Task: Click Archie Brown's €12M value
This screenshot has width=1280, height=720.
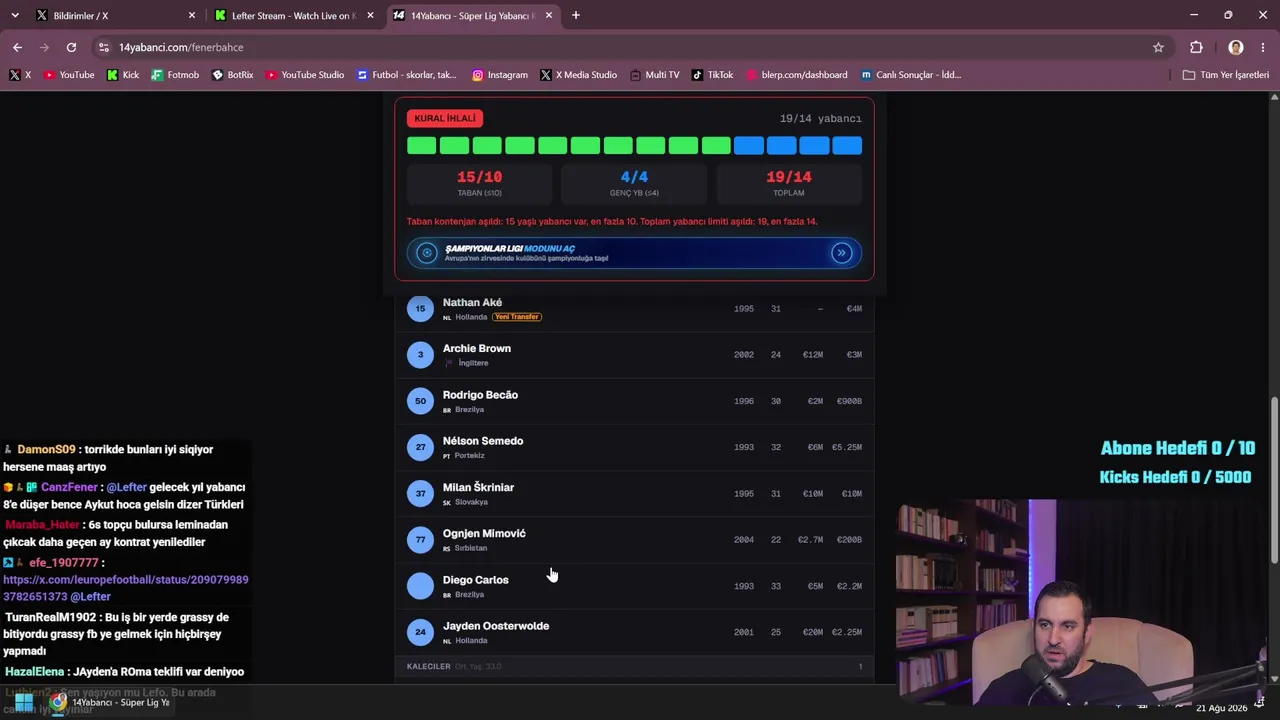Action: tap(812, 355)
